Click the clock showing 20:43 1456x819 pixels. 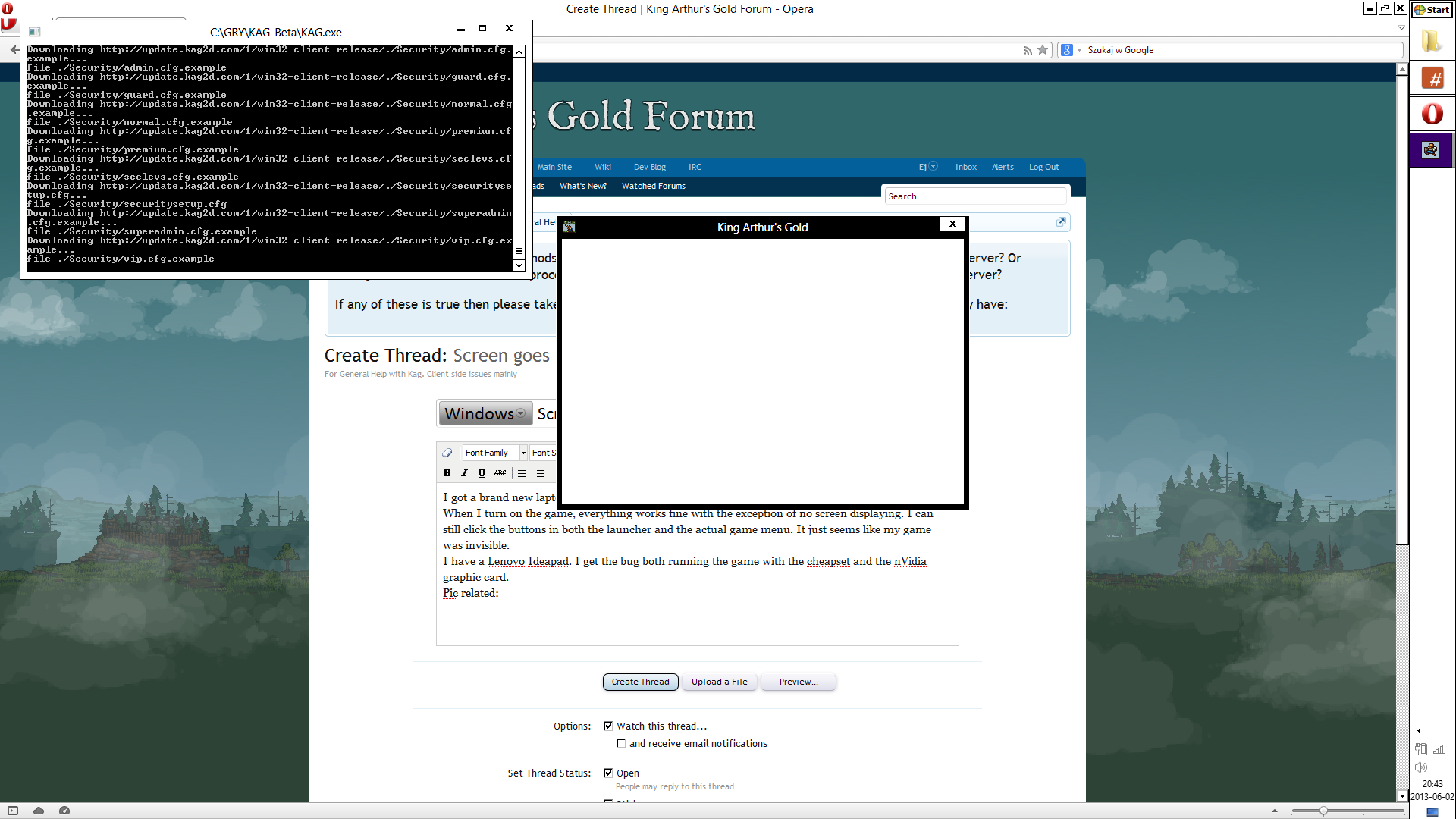(x=1432, y=784)
